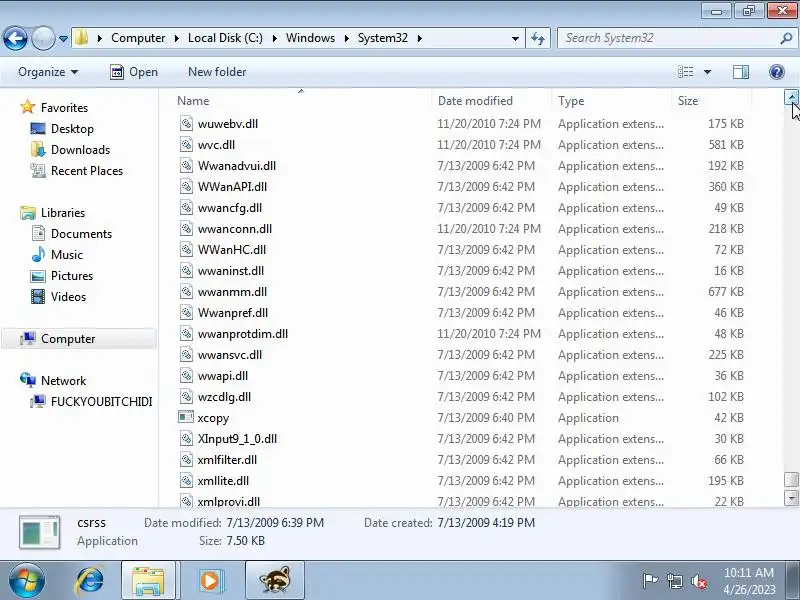800x600 pixels.
Task: Select the wwaninst.dll file icon
Action: pyautogui.click(x=186, y=270)
